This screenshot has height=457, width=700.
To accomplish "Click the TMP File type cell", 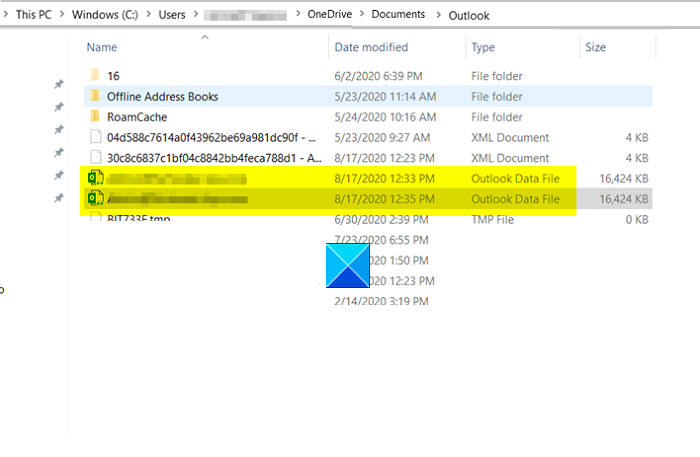I will [492, 220].
